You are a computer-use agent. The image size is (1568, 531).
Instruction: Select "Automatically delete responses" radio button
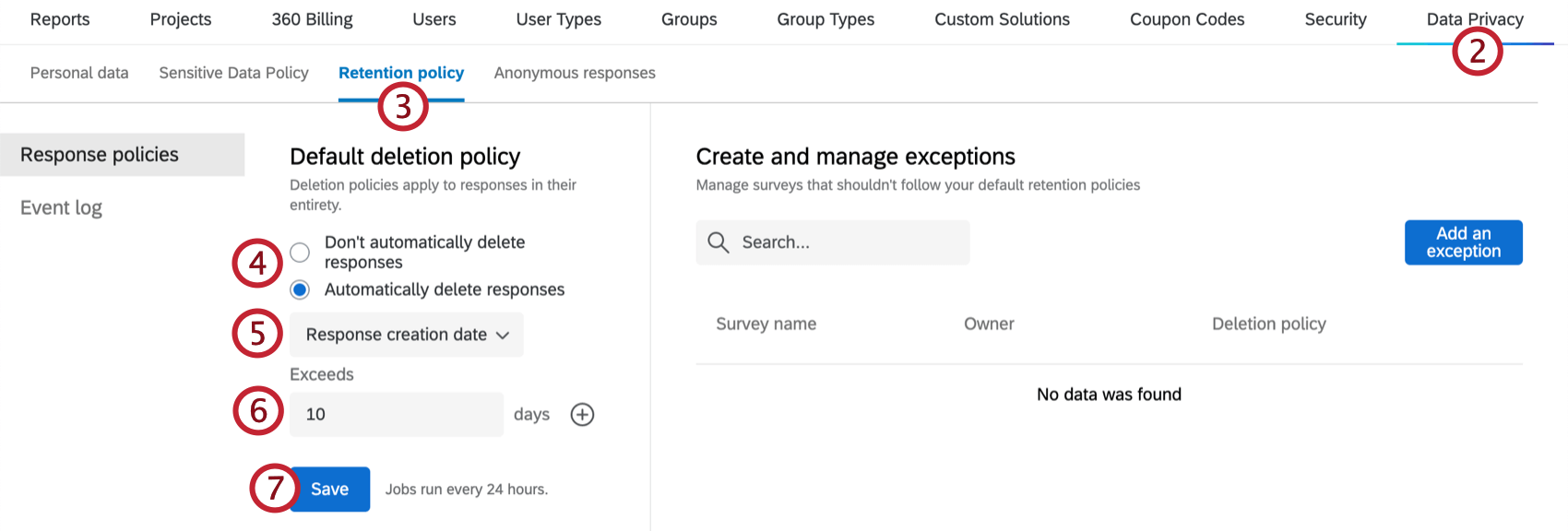click(x=300, y=289)
